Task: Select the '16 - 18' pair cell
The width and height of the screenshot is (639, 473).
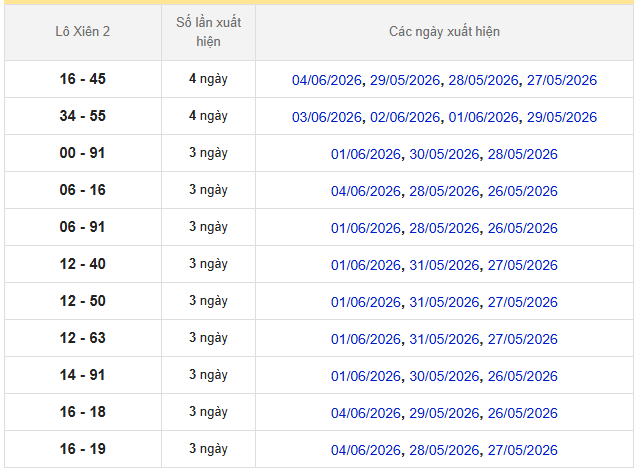Action: tap(83, 412)
